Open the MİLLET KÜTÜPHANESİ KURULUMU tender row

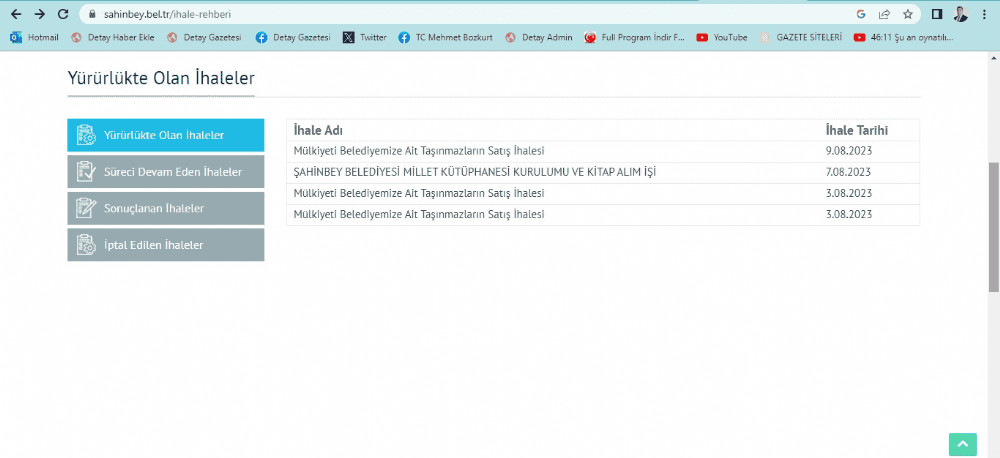(x=603, y=172)
